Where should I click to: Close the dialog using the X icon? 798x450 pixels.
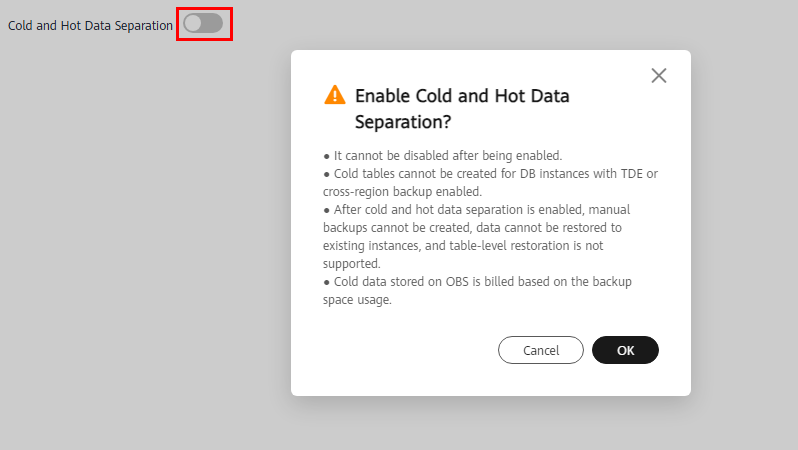(659, 76)
